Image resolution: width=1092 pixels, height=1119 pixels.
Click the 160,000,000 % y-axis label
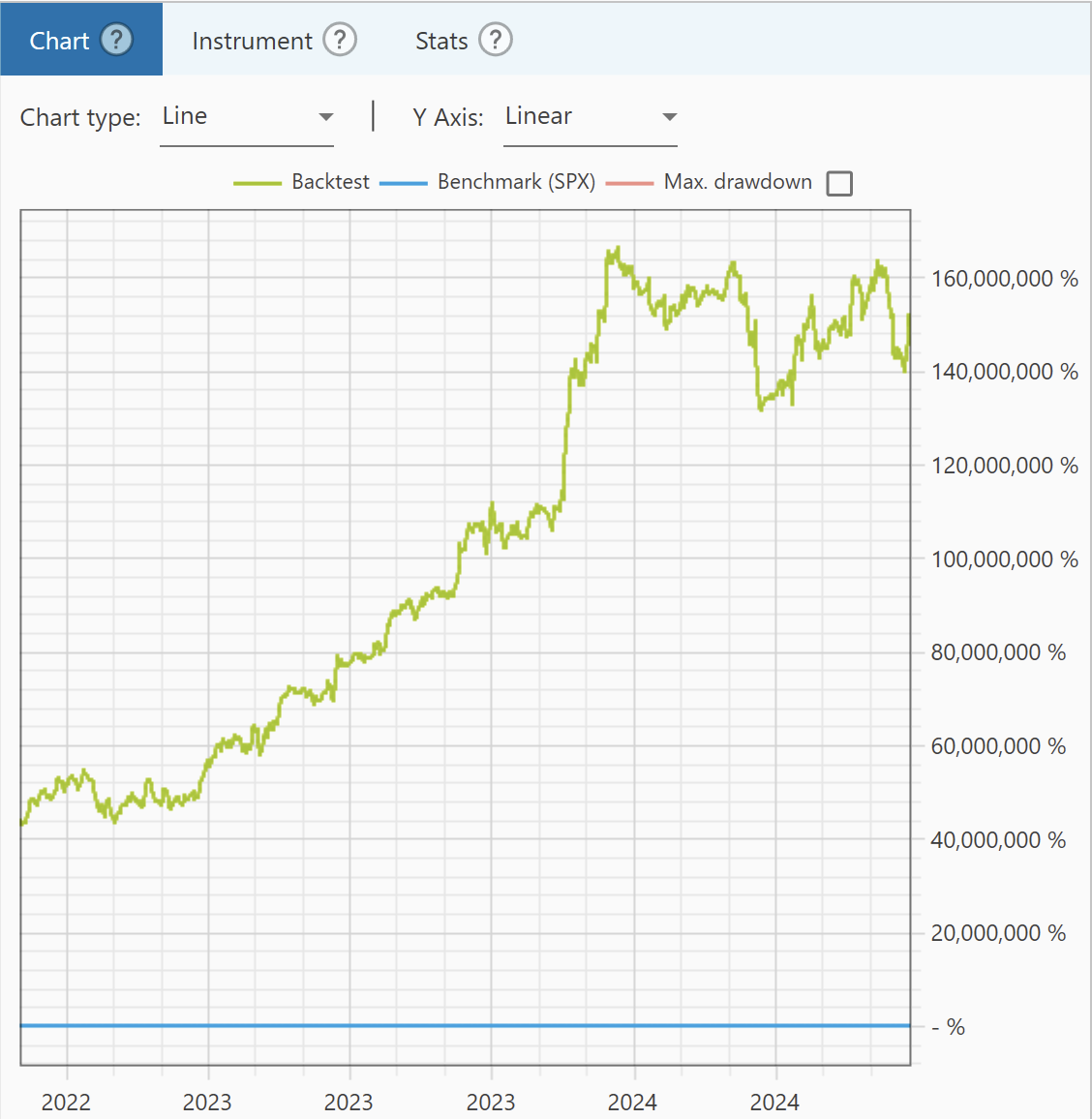coord(1004,279)
